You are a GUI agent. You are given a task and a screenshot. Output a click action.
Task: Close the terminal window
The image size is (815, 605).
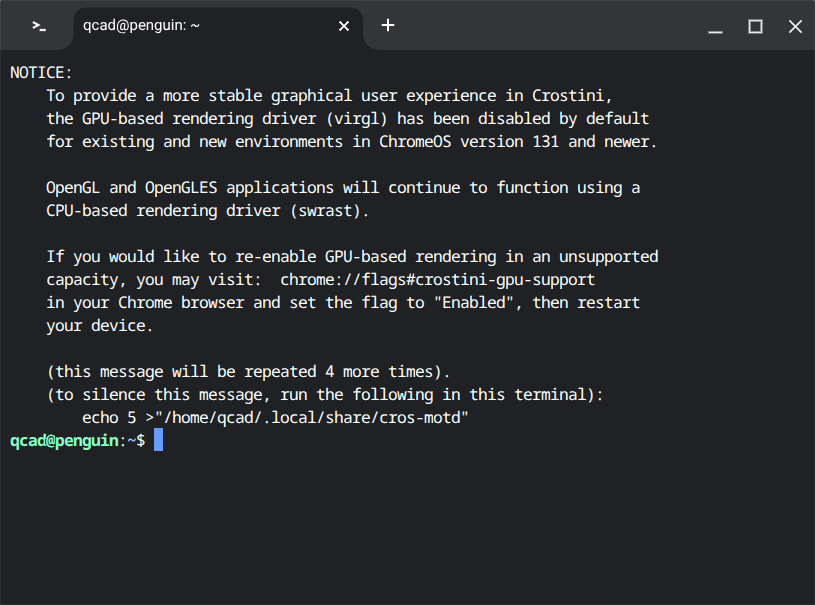pos(795,27)
